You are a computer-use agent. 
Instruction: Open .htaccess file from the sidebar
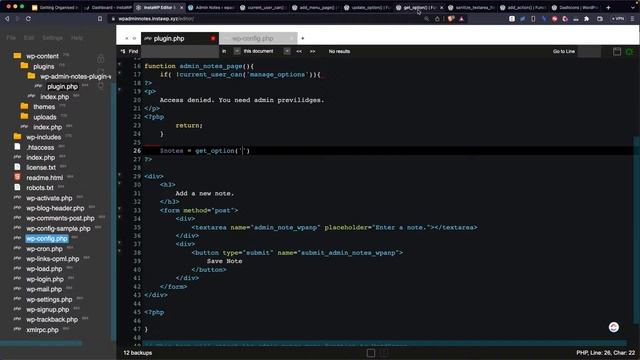40,147
